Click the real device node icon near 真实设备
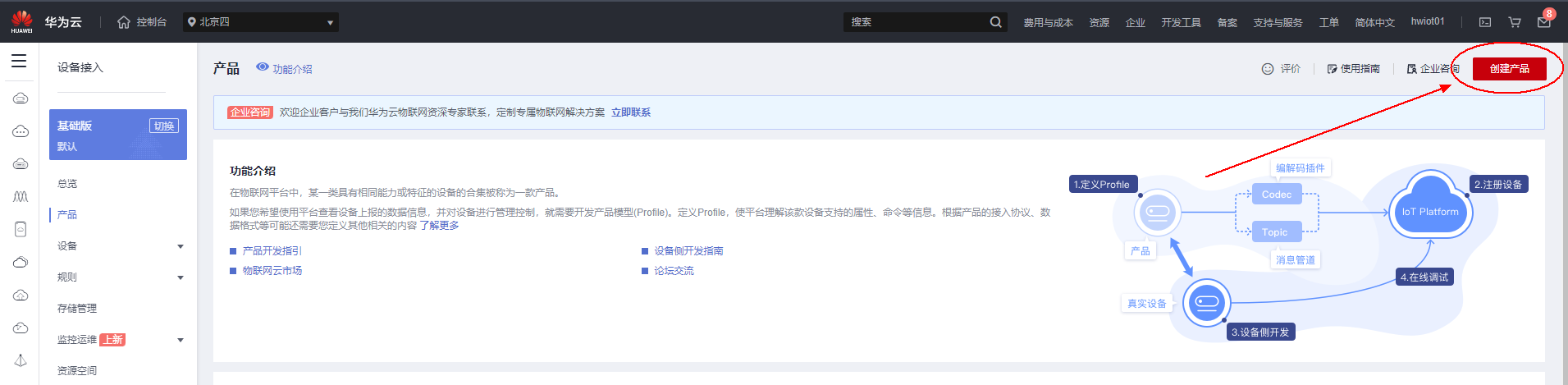This screenshot has height=385, width=1568. tap(1207, 303)
